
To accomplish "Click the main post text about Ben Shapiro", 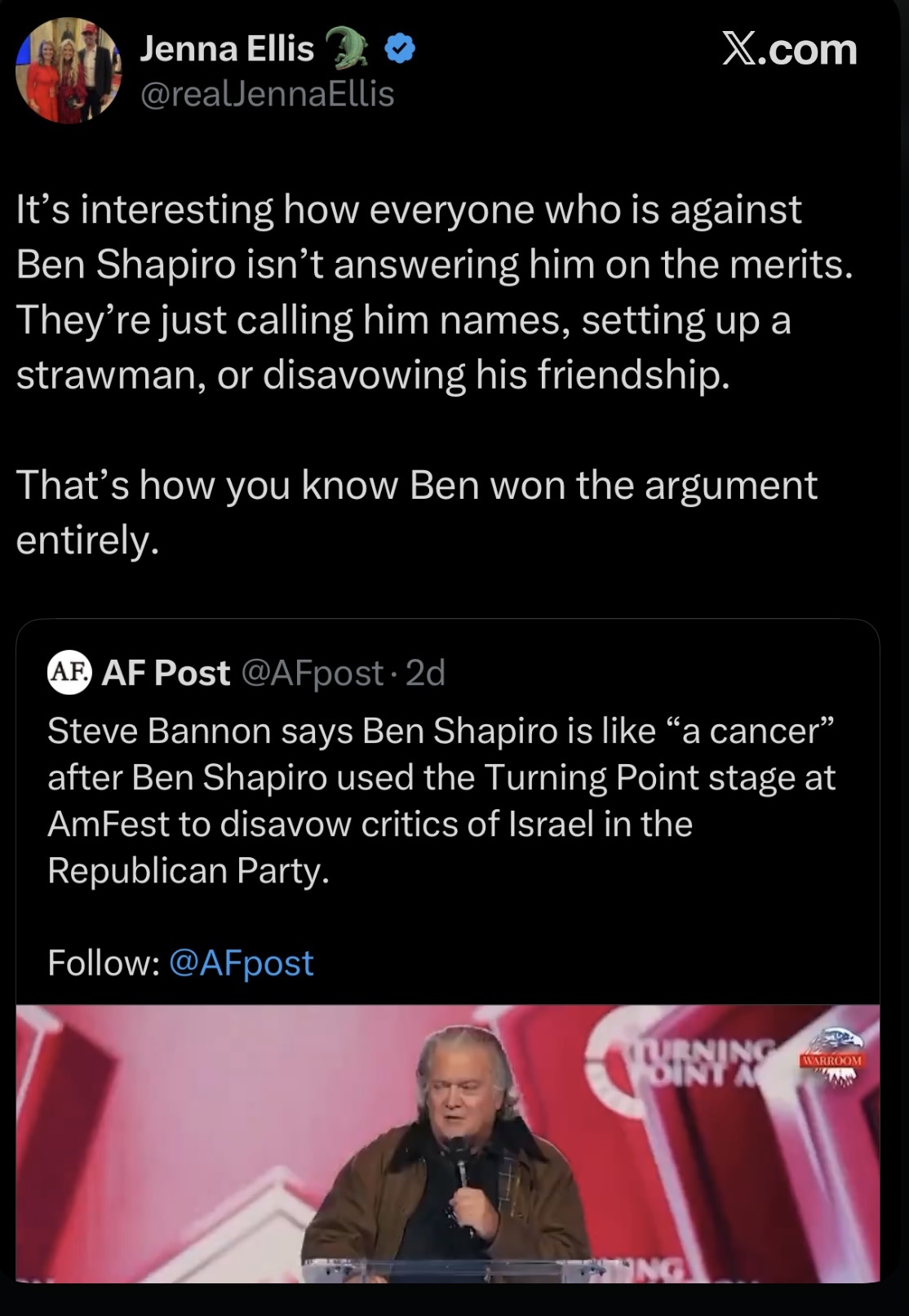I will 432,291.
